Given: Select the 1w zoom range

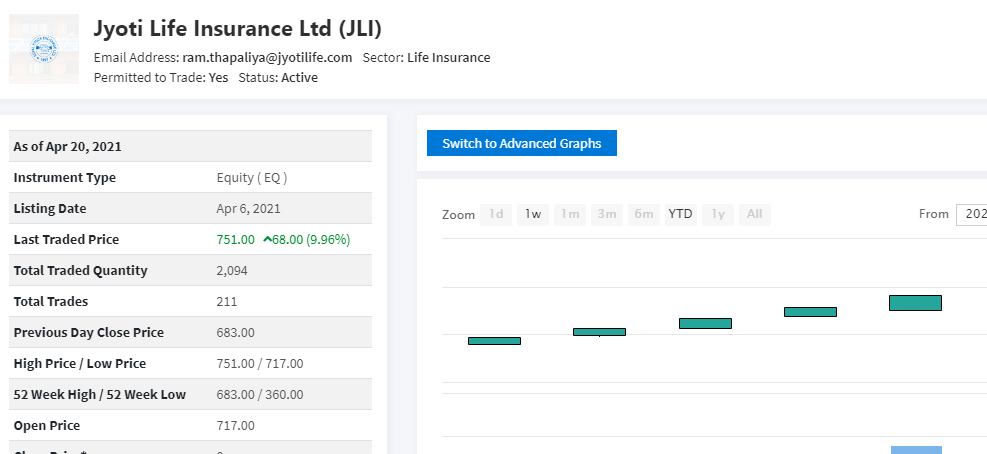Looking at the screenshot, I should click(x=533, y=214).
